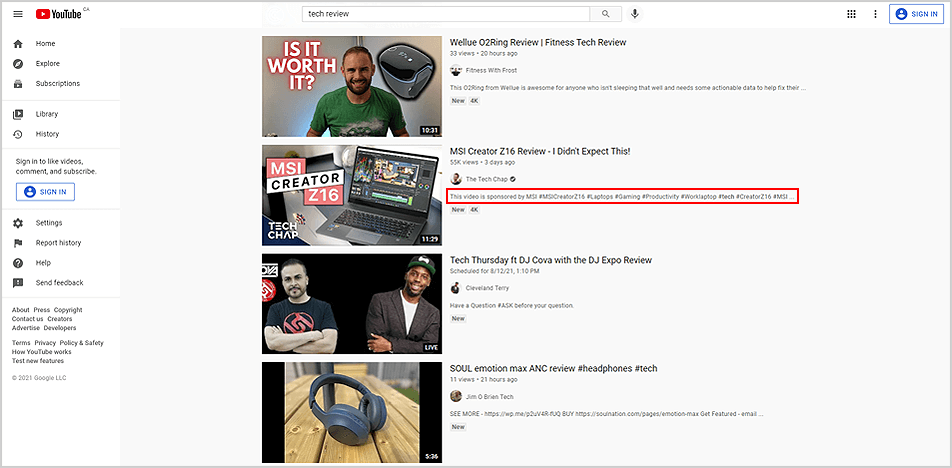This screenshot has height=468, width=952.
Task: Click the Advertise footer link
Action: (26, 328)
